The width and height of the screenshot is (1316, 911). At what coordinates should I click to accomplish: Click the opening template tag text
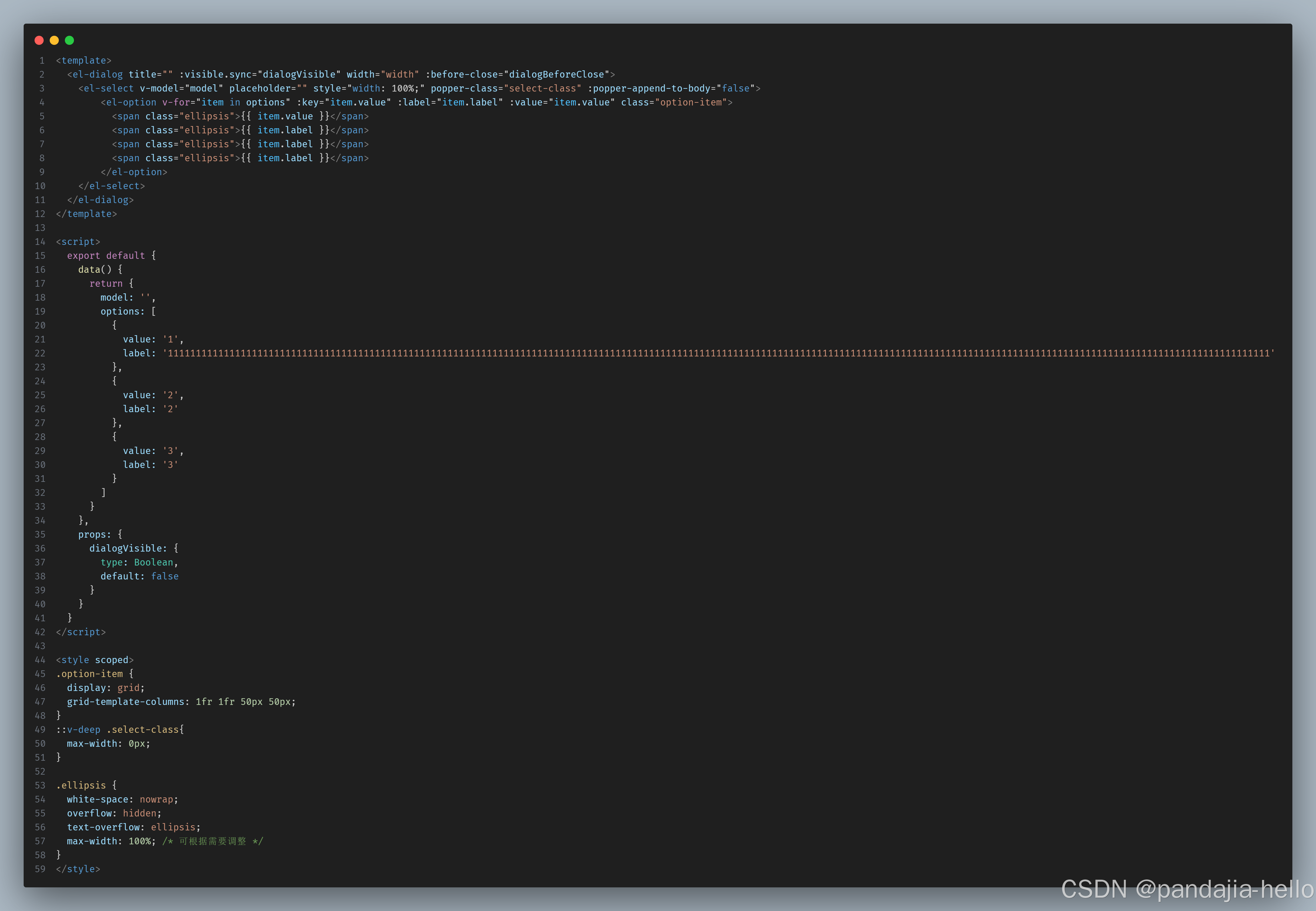[x=83, y=61]
